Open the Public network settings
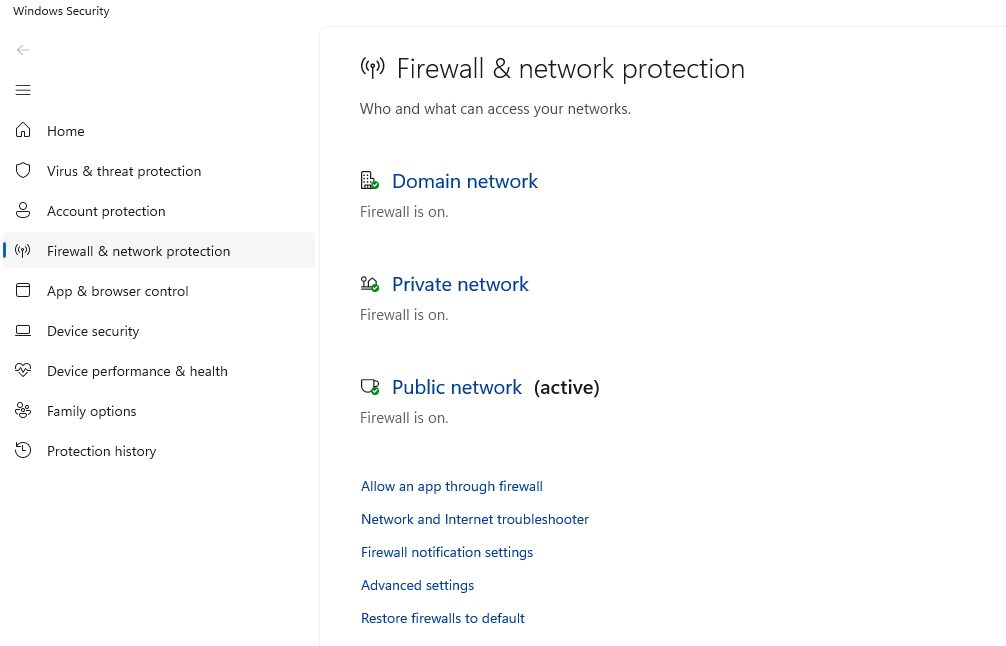Screen dimensions: 1006x646 point(456,387)
